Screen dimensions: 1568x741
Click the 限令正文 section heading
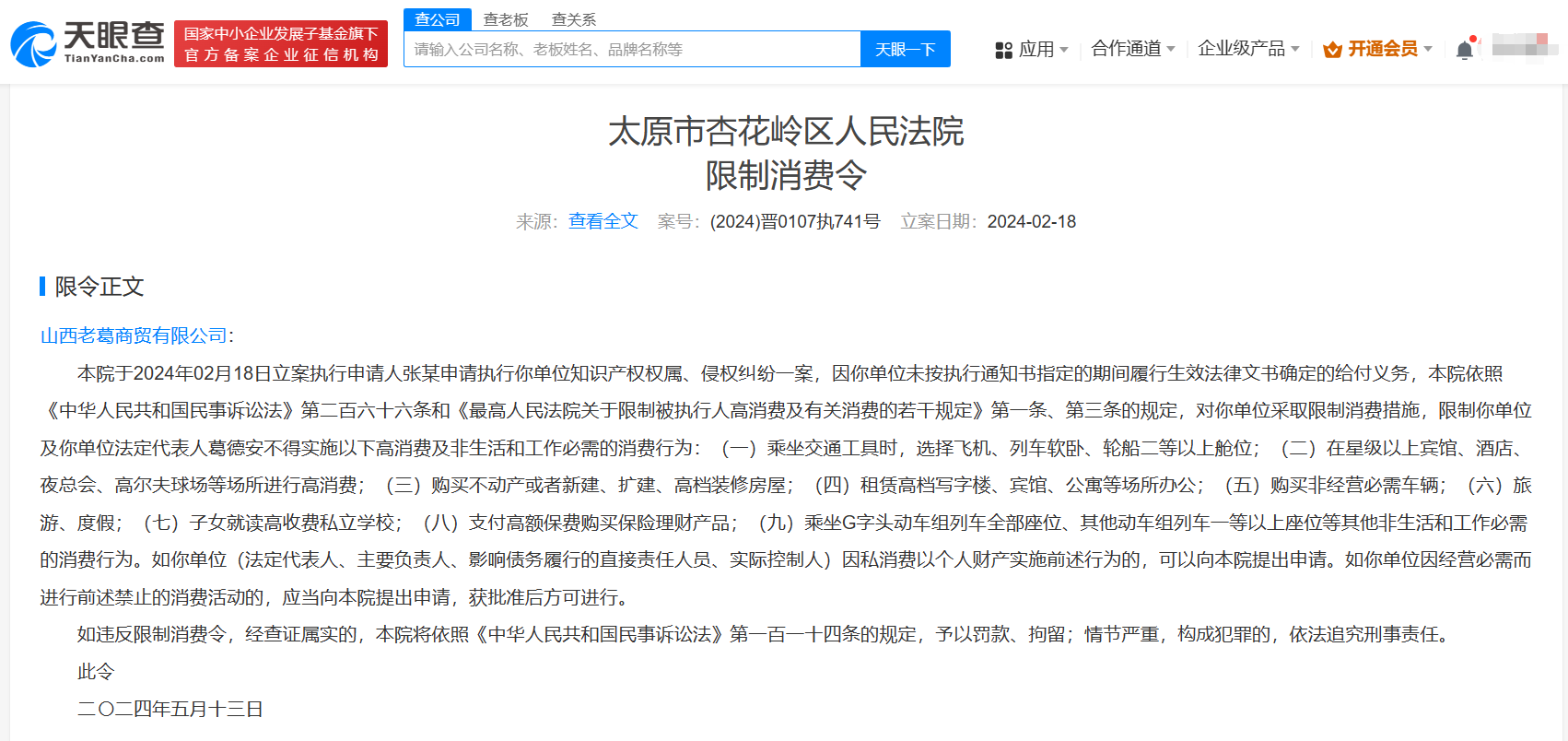(99, 287)
